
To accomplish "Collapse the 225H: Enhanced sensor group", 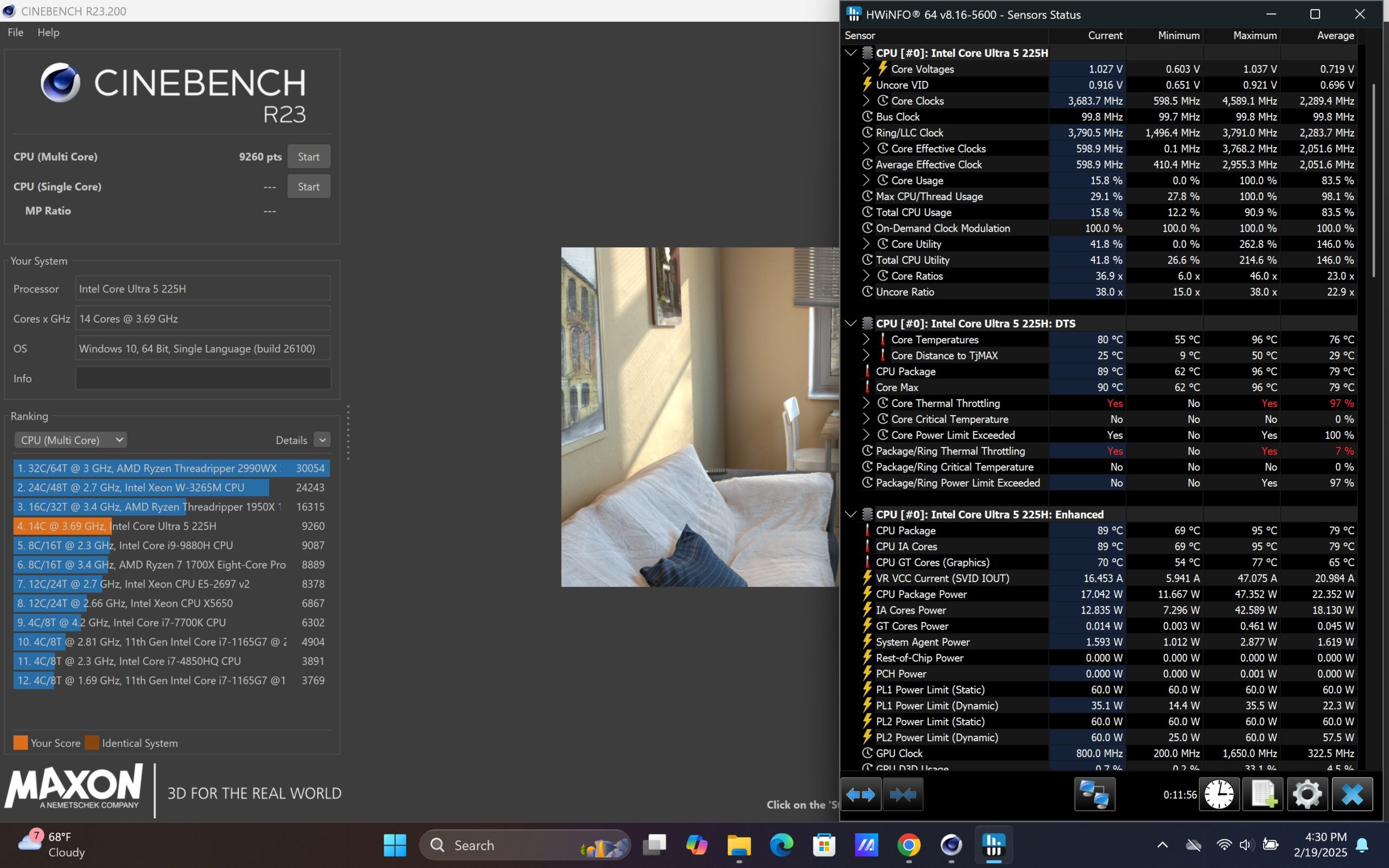I will [x=851, y=514].
